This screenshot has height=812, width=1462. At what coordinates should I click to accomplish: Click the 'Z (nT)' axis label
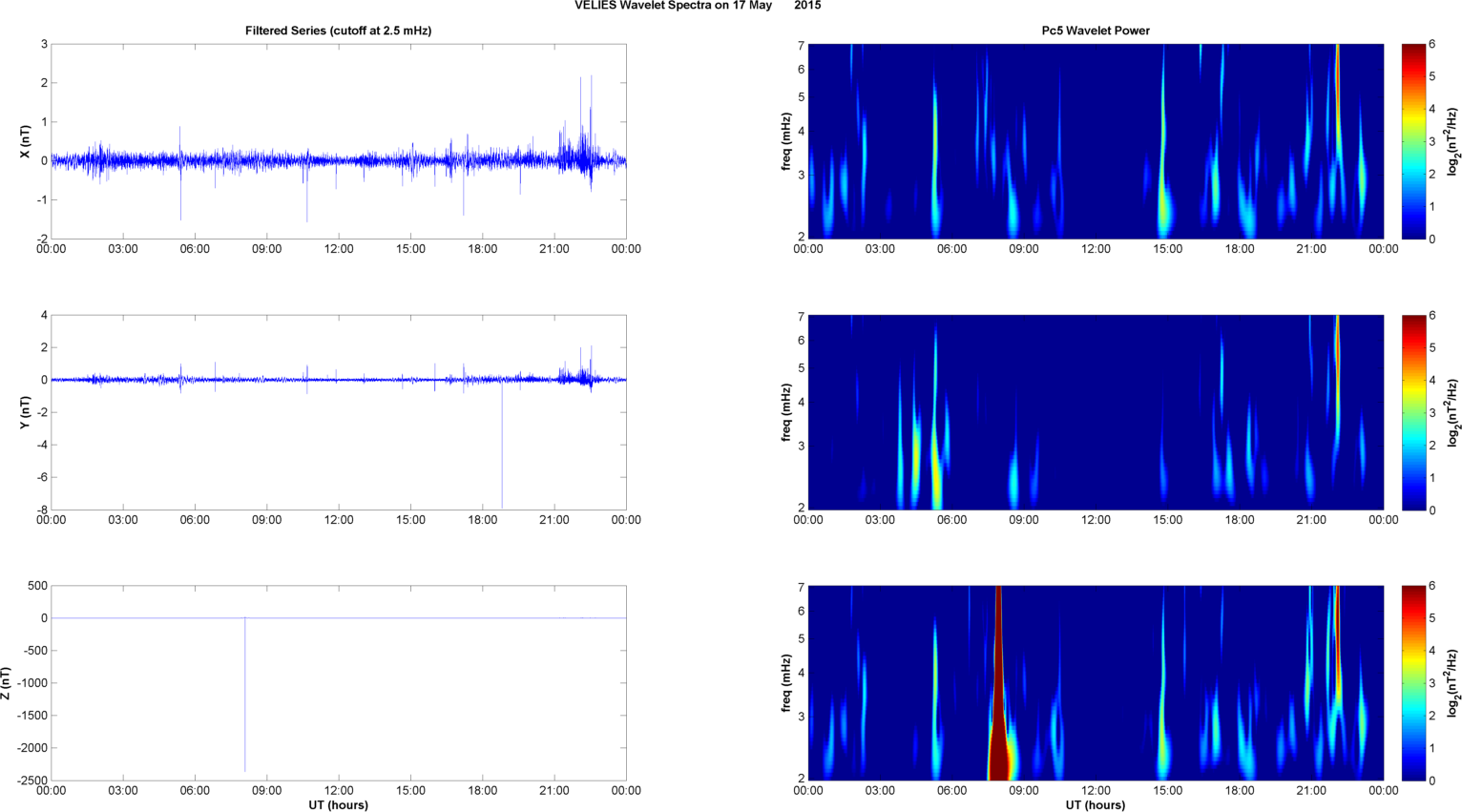[7, 683]
